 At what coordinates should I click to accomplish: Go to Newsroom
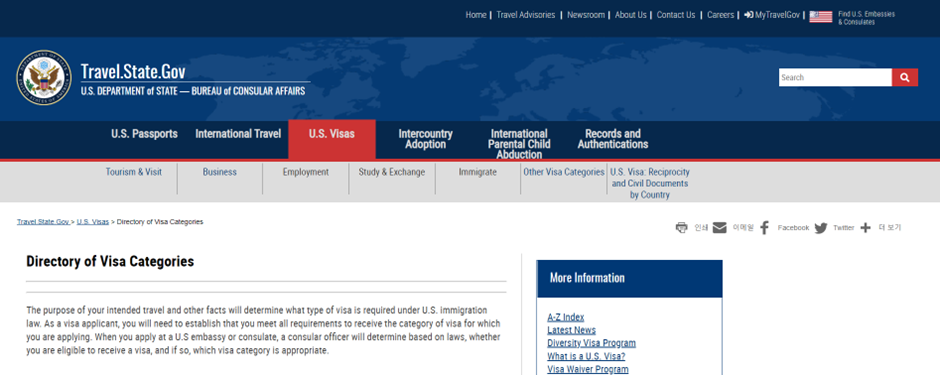click(x=586, y=15)
